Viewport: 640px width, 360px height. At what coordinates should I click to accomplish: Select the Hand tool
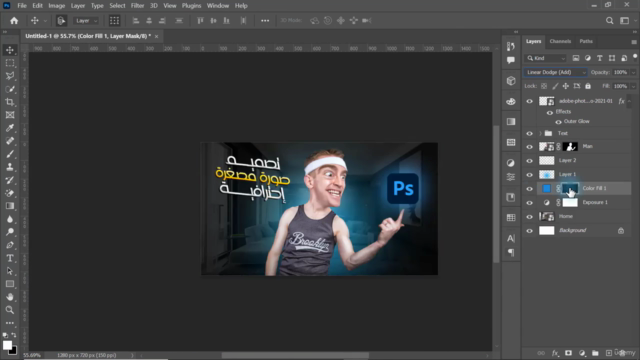tap(10, 297)
